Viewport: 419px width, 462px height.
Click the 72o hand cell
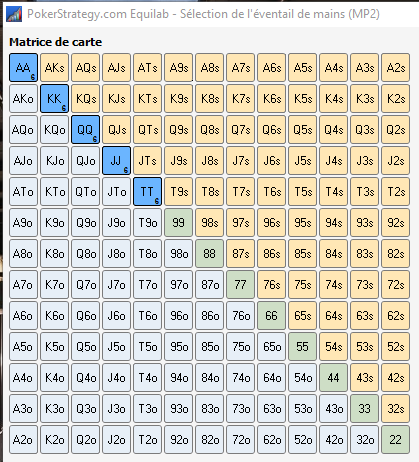pyautogui.click(x=240, y=440)
